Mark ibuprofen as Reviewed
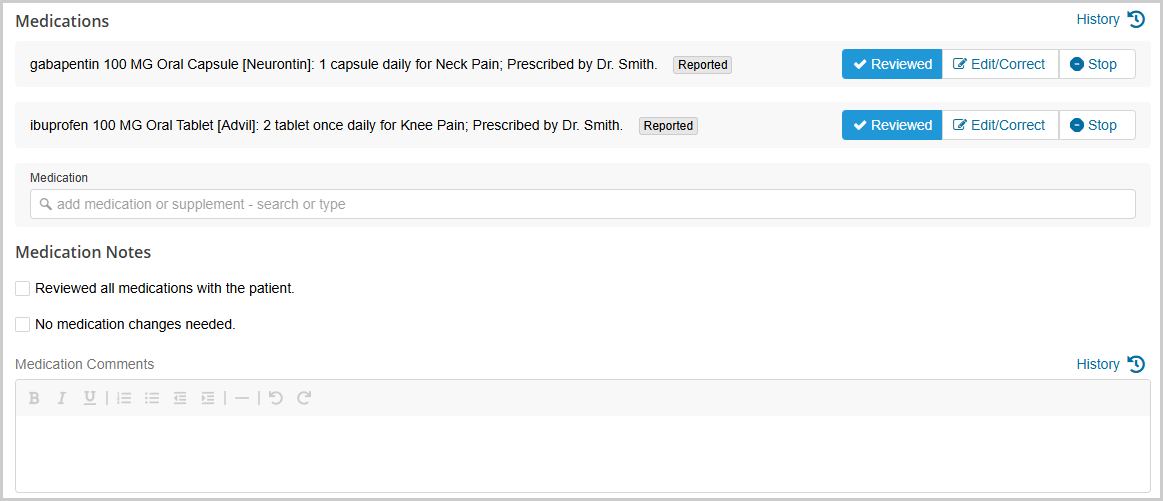Screen dimensions: 1163x501 tap(892, 125)
